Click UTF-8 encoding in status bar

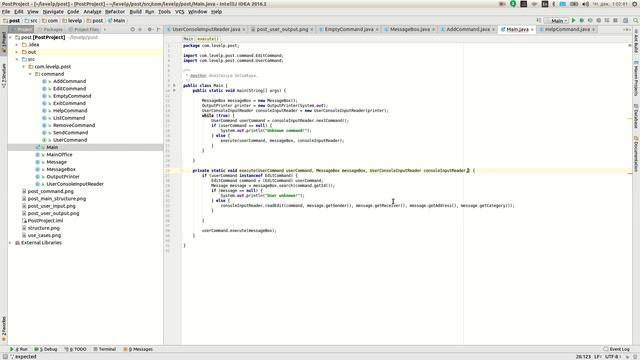613,357
